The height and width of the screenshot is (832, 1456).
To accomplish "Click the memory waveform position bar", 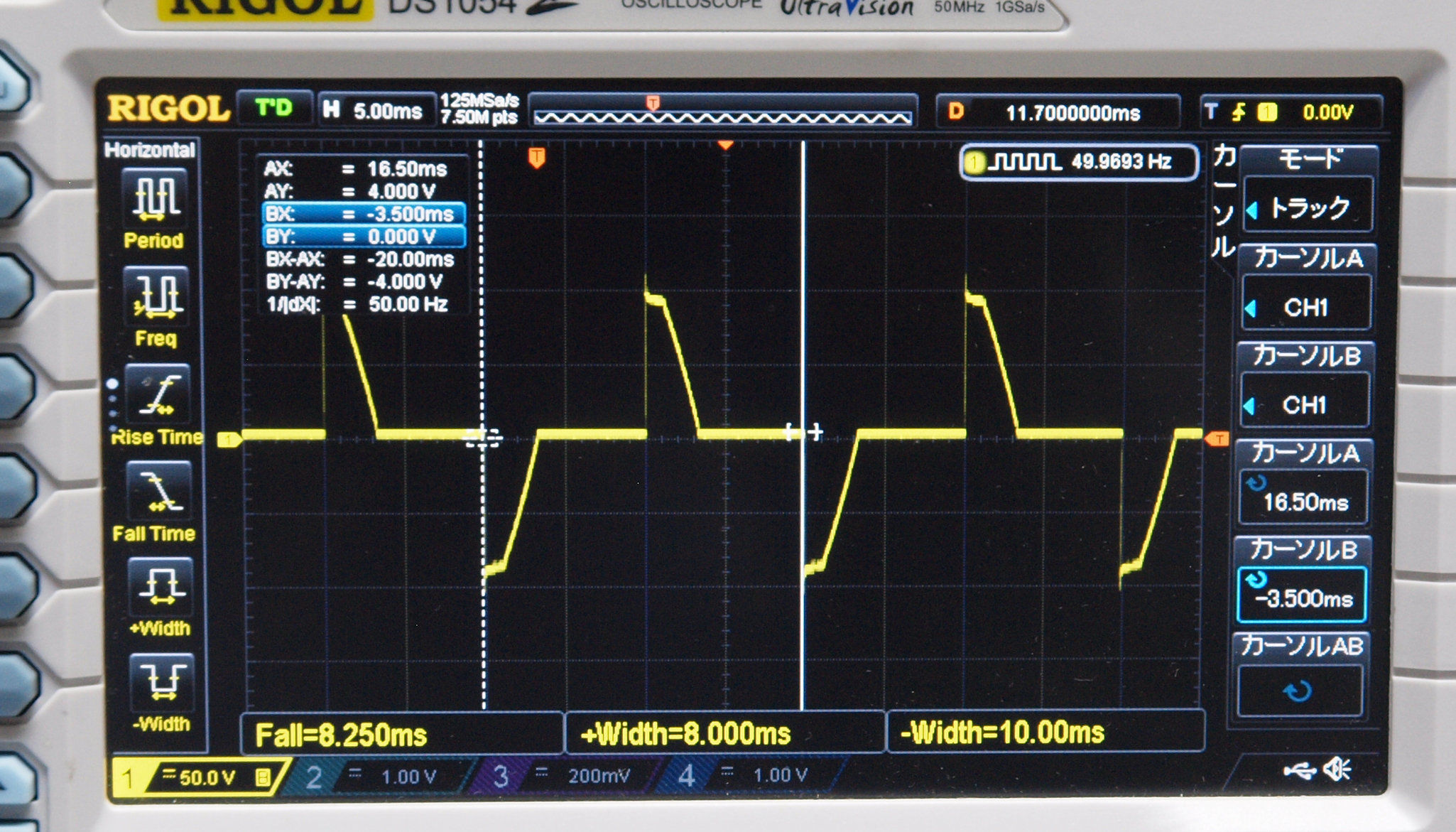I will (722, 114).
